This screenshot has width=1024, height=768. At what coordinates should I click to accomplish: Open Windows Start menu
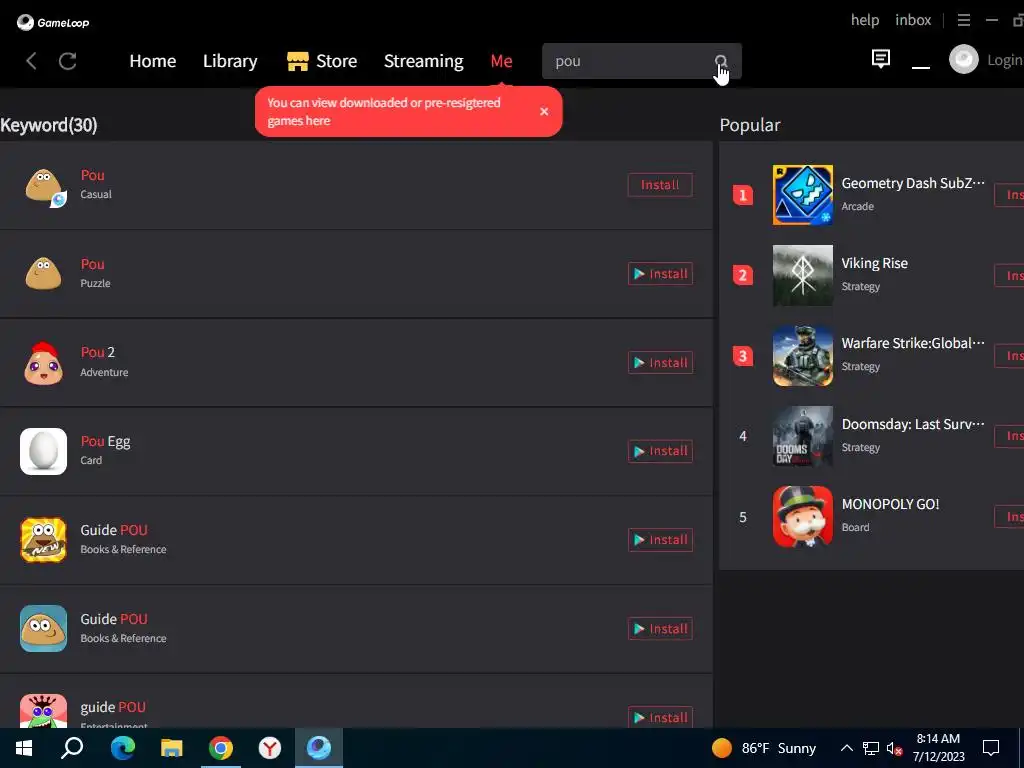(x=24, y=748)
